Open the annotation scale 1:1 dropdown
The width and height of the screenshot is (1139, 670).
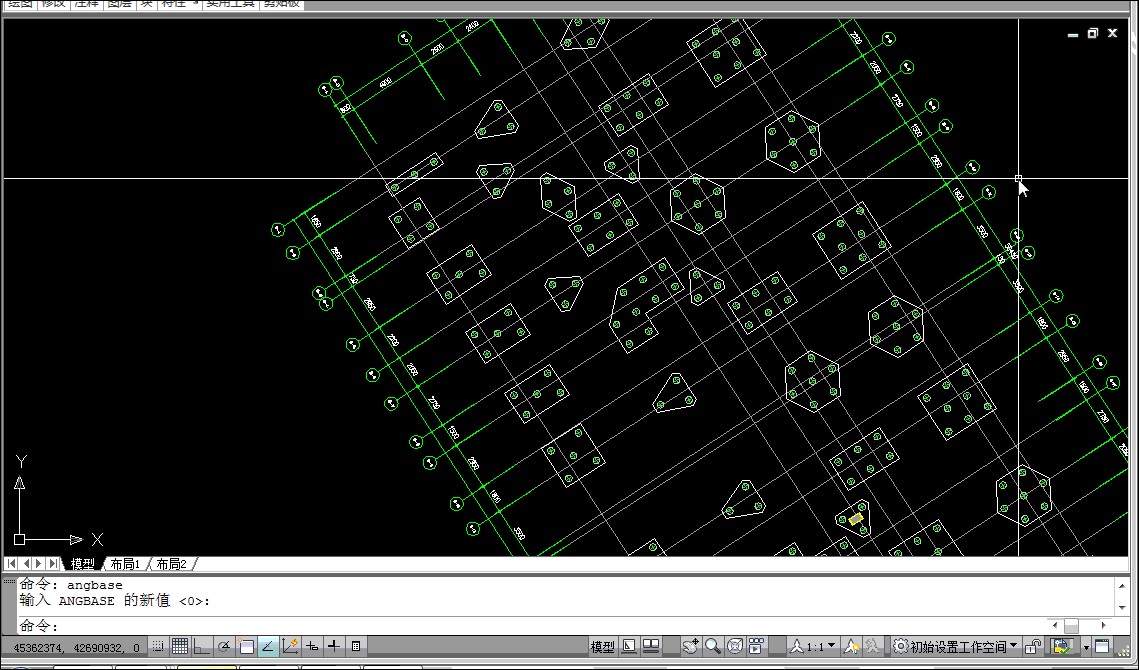(812, 646)
